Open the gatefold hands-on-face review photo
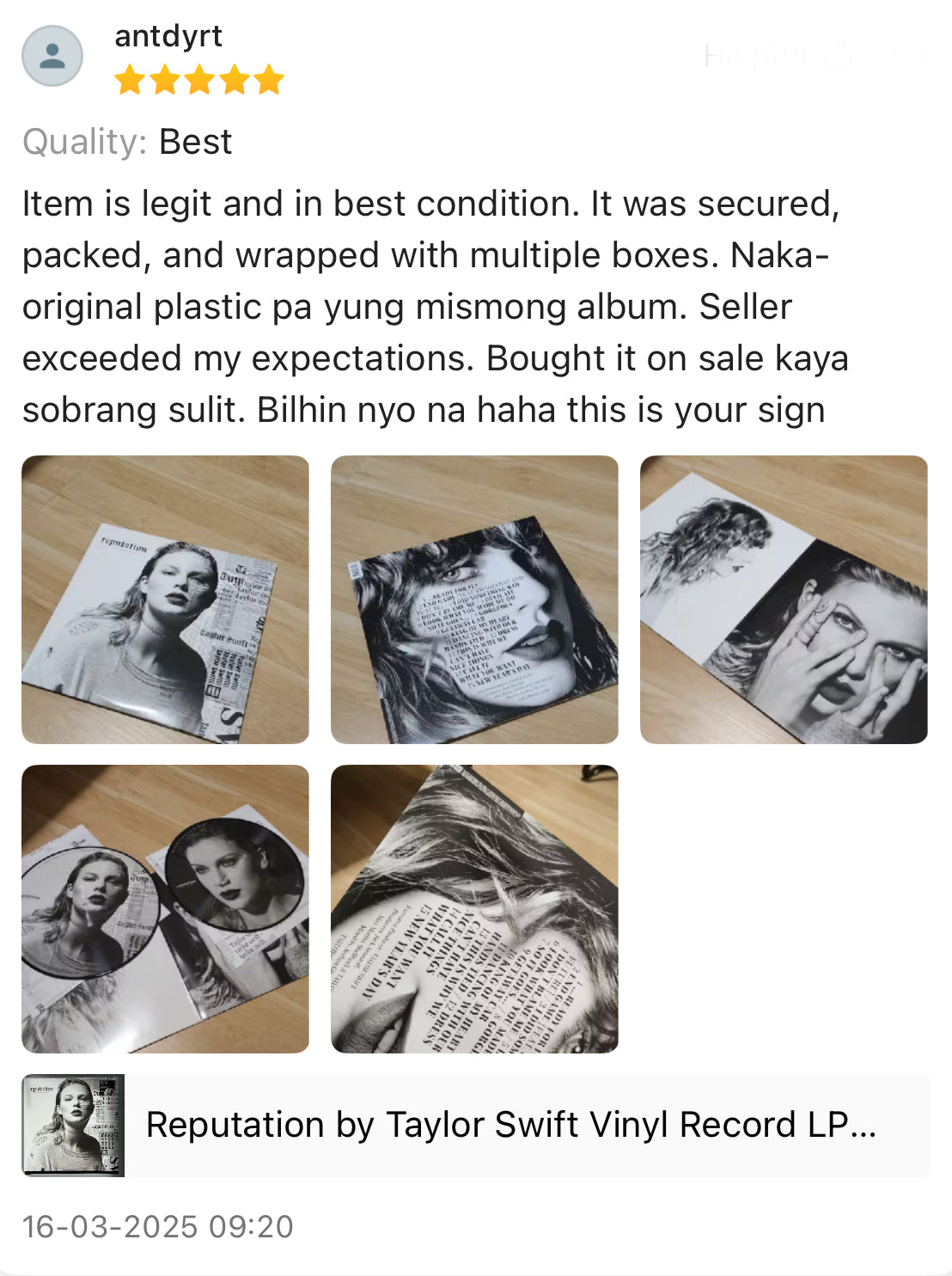 784,600
